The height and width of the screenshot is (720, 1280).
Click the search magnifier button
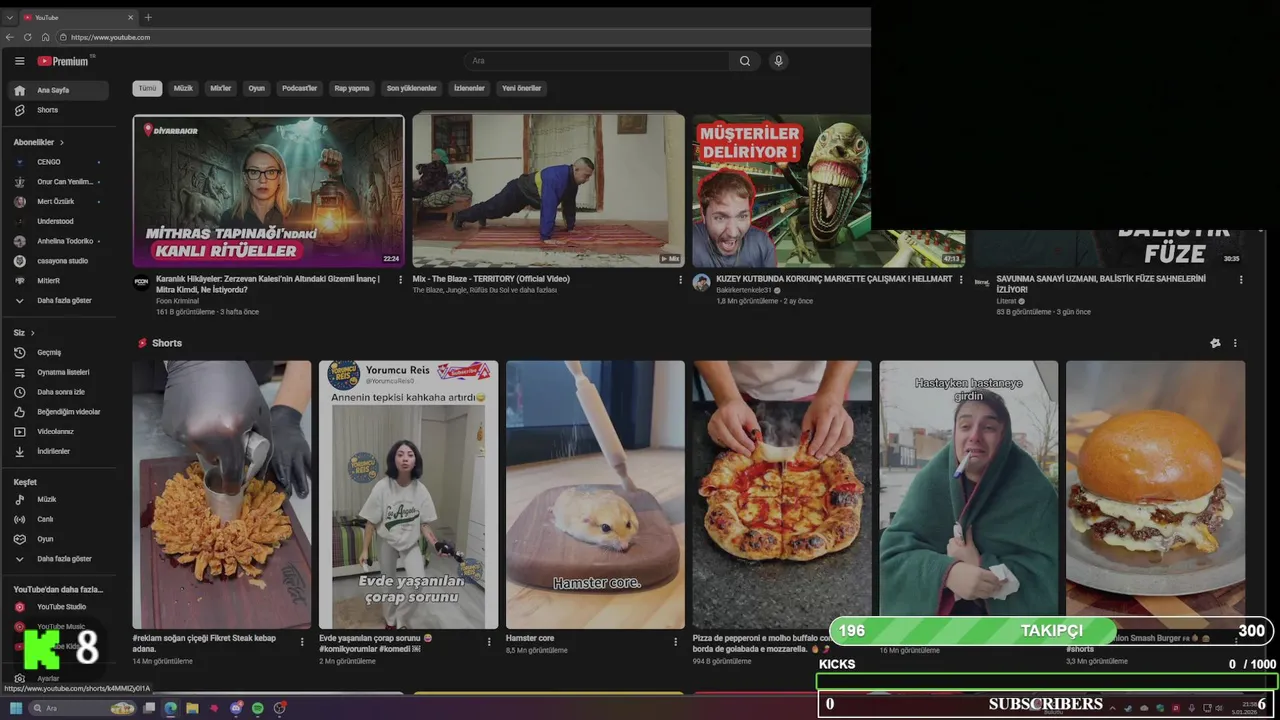(x=745, y=61)
